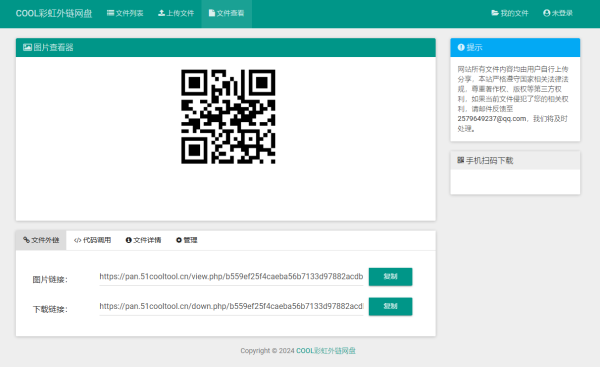
Task: Focus the 下载链接 URL field
Action: pos(231,307)
